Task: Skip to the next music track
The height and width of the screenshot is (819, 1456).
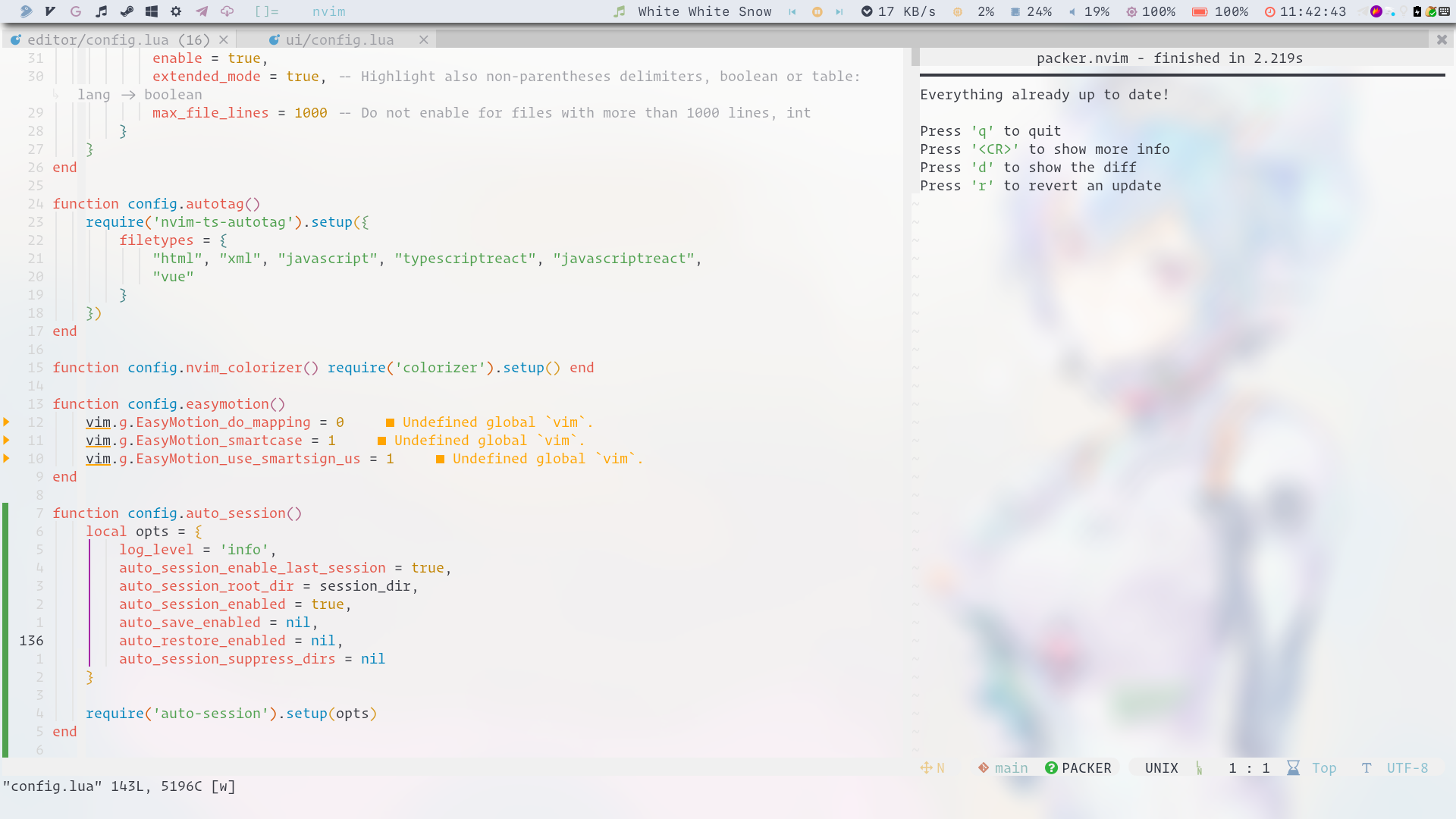Action: click(839, 11)
